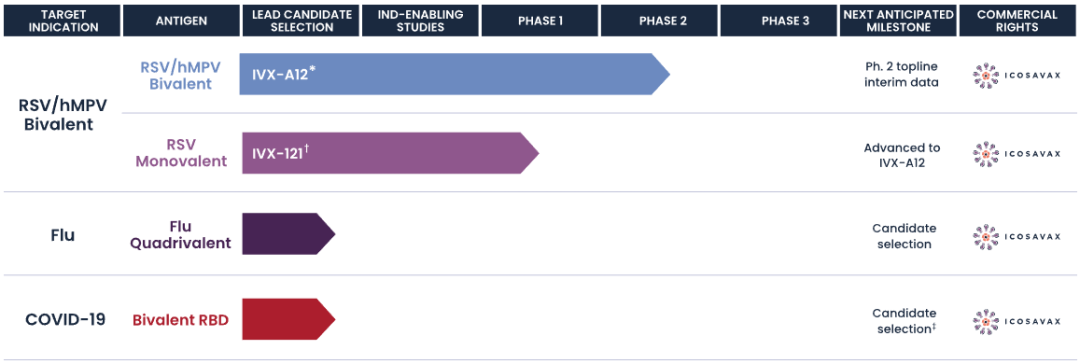Select the IND-Enabling Studies header
The width and height of the screenshot is (1080, 364).
click(420, 21)
